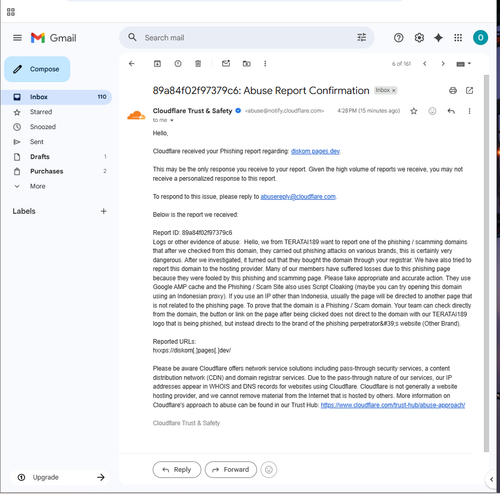Go back to inbox arrow
This screenshot has height=494, width=500.
coord(132,64)
